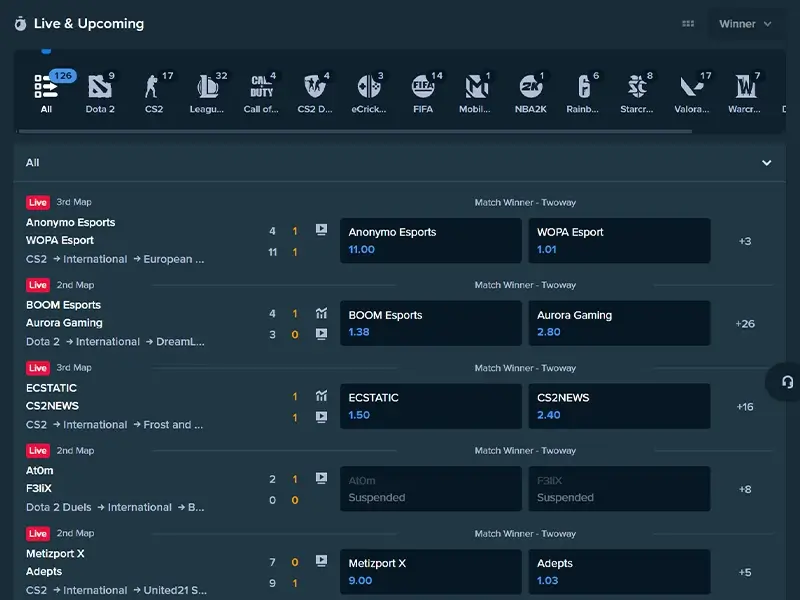
Task: Switch to grid view layout icon
Action: pyautogui.click(x=688, y=23)
